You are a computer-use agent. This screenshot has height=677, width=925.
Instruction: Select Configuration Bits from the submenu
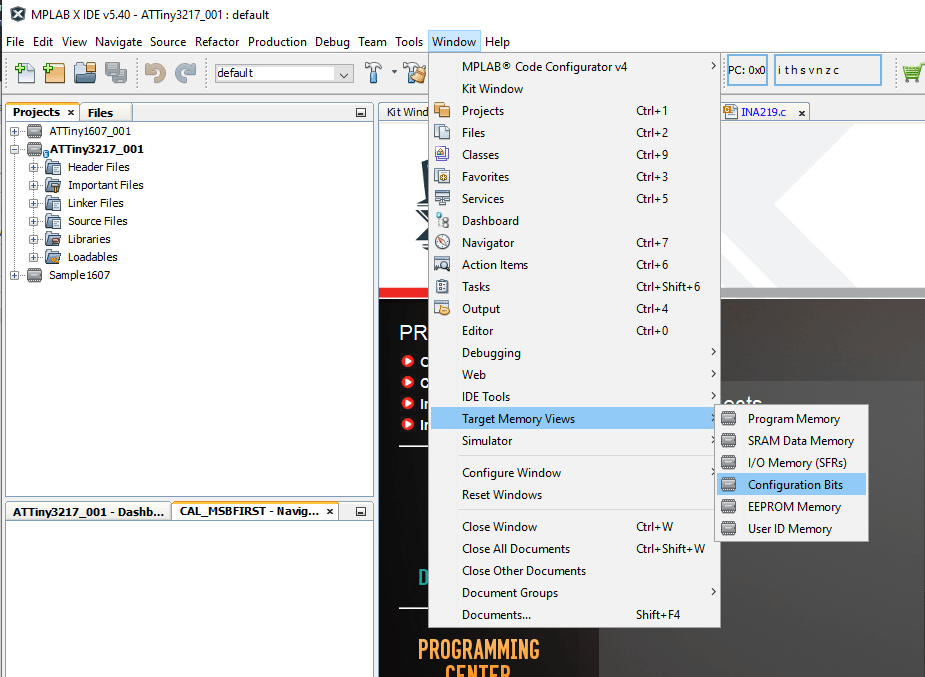[794, 485]
